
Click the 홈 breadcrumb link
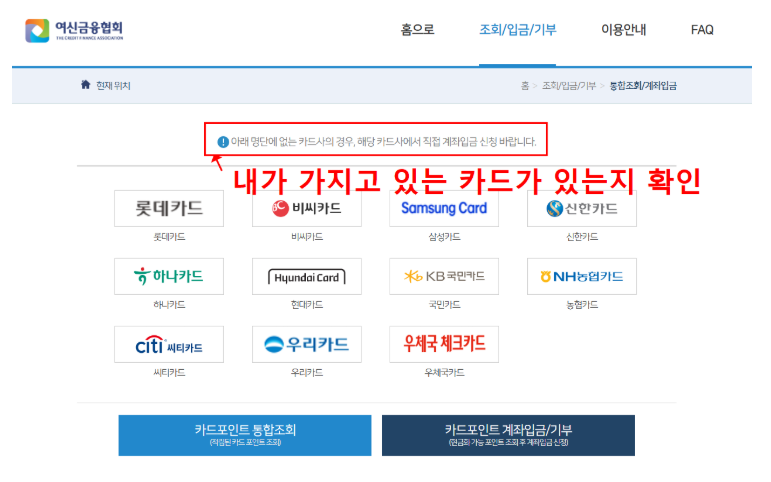point(525,86)
